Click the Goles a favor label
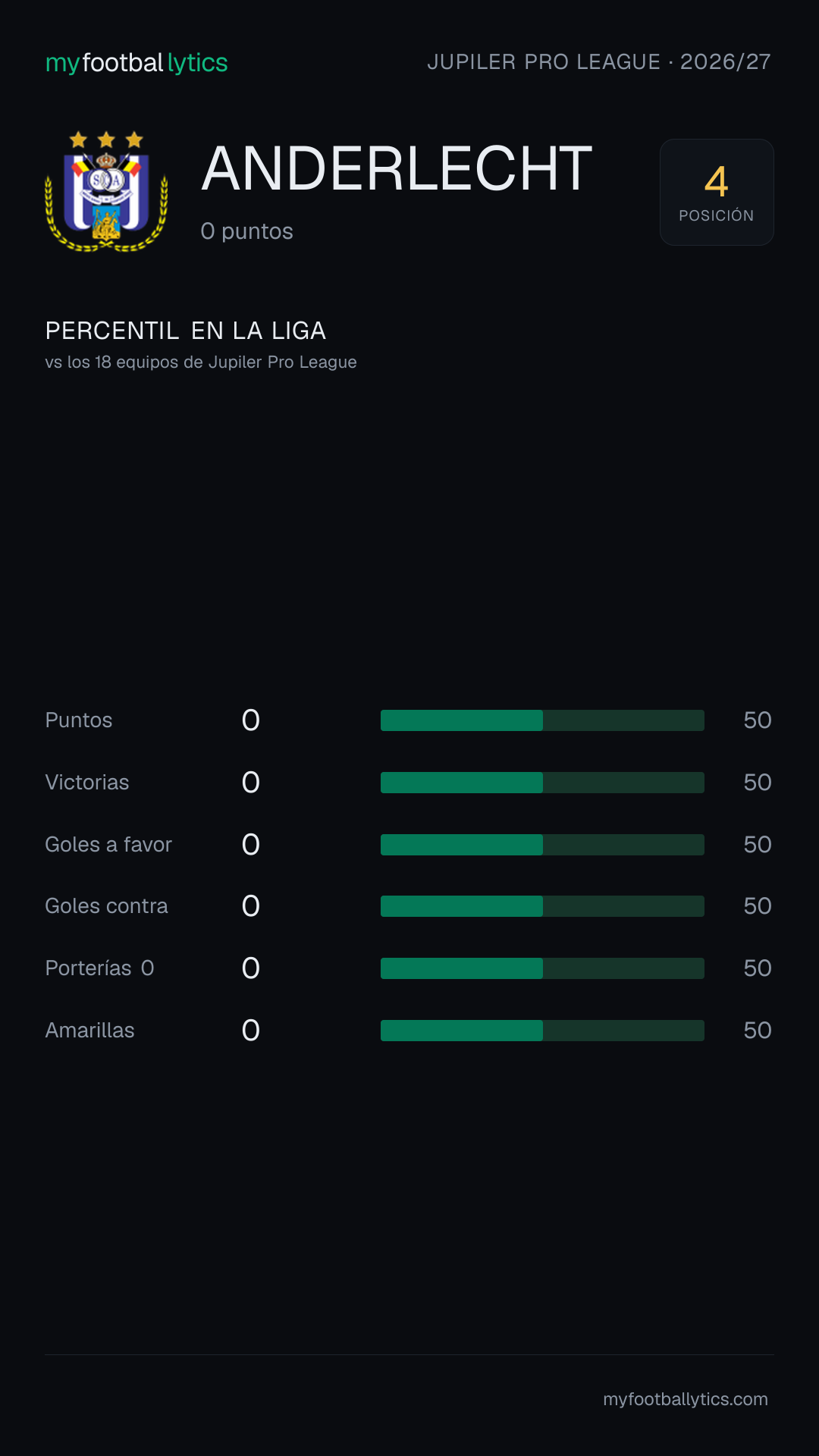This screenshot has width=819, height=1456. (x=108, y=845)
